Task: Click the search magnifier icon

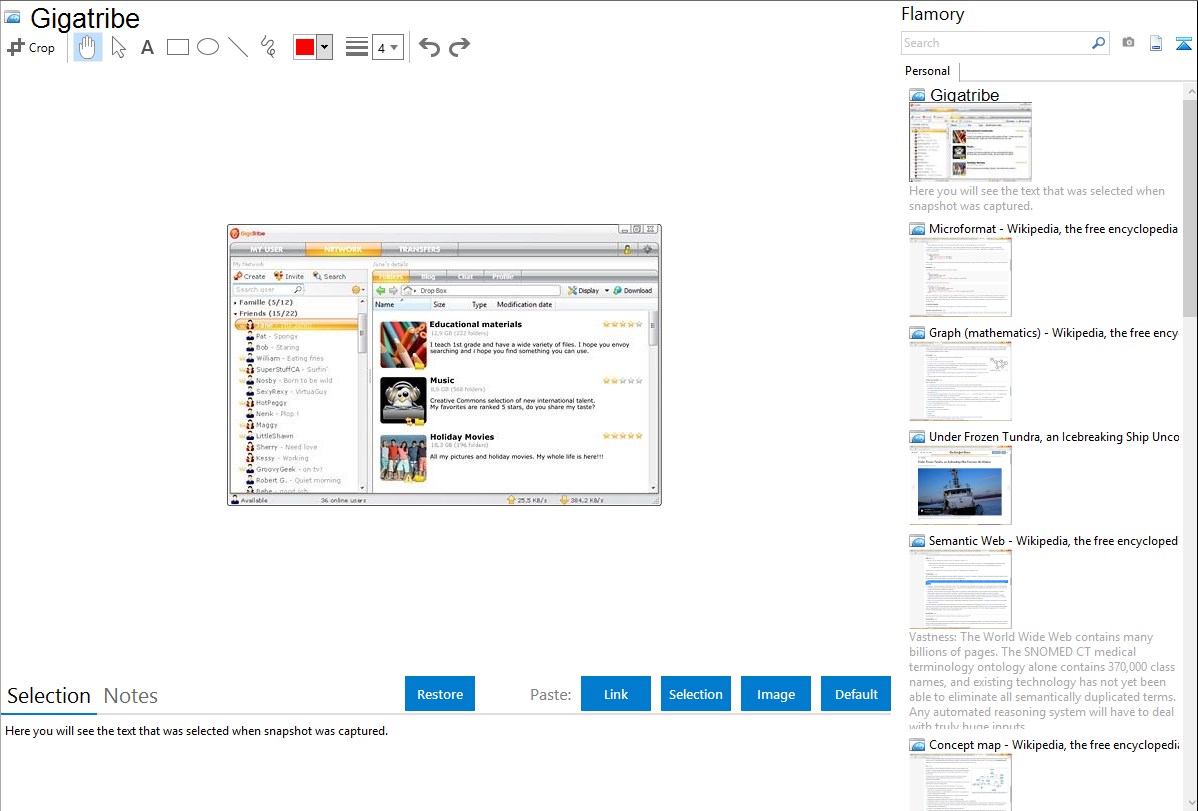Action: tap(1099, 43)
